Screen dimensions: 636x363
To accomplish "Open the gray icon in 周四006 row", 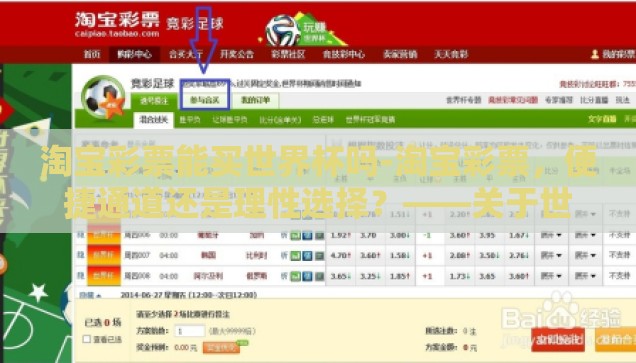I will click(319, 235).
